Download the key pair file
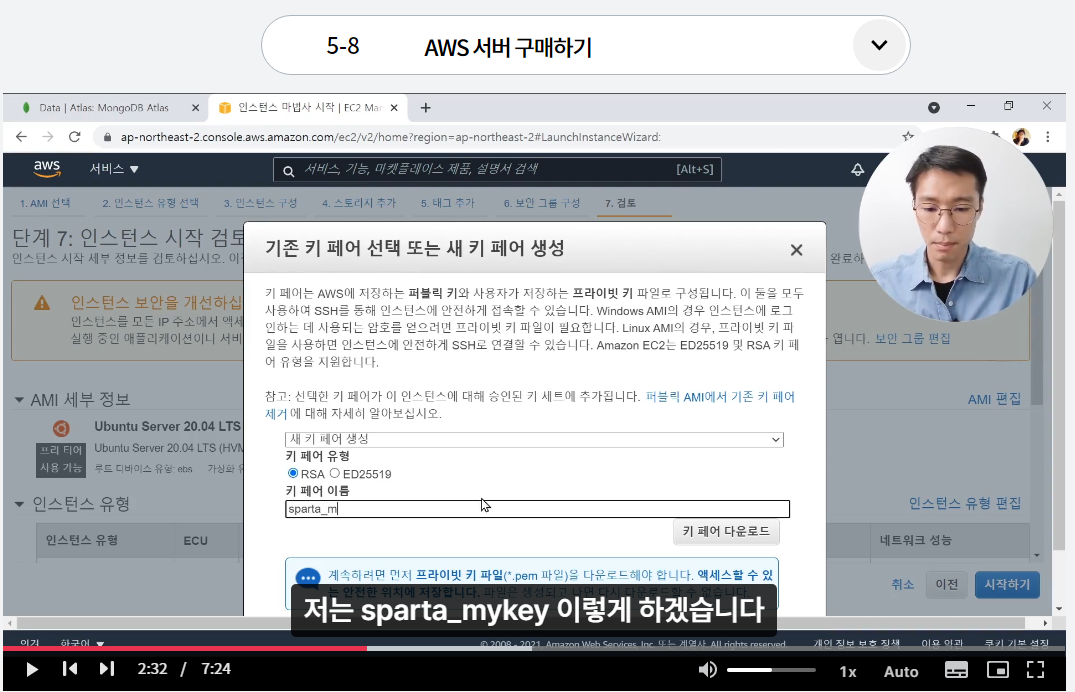Viewport: 1075px width, 692px height. (727, 531)
